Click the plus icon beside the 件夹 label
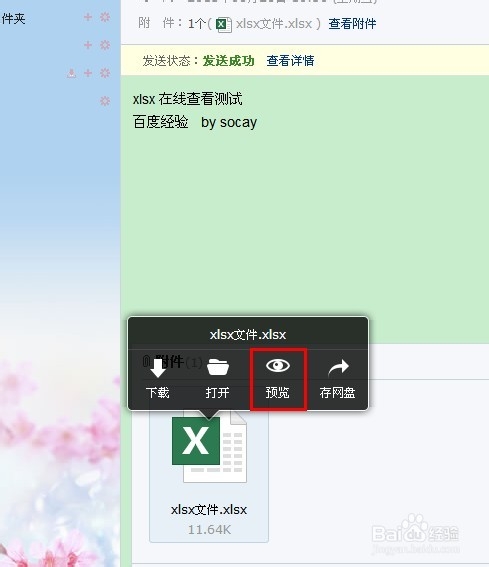The image size is (489, 567). [88, 17]
